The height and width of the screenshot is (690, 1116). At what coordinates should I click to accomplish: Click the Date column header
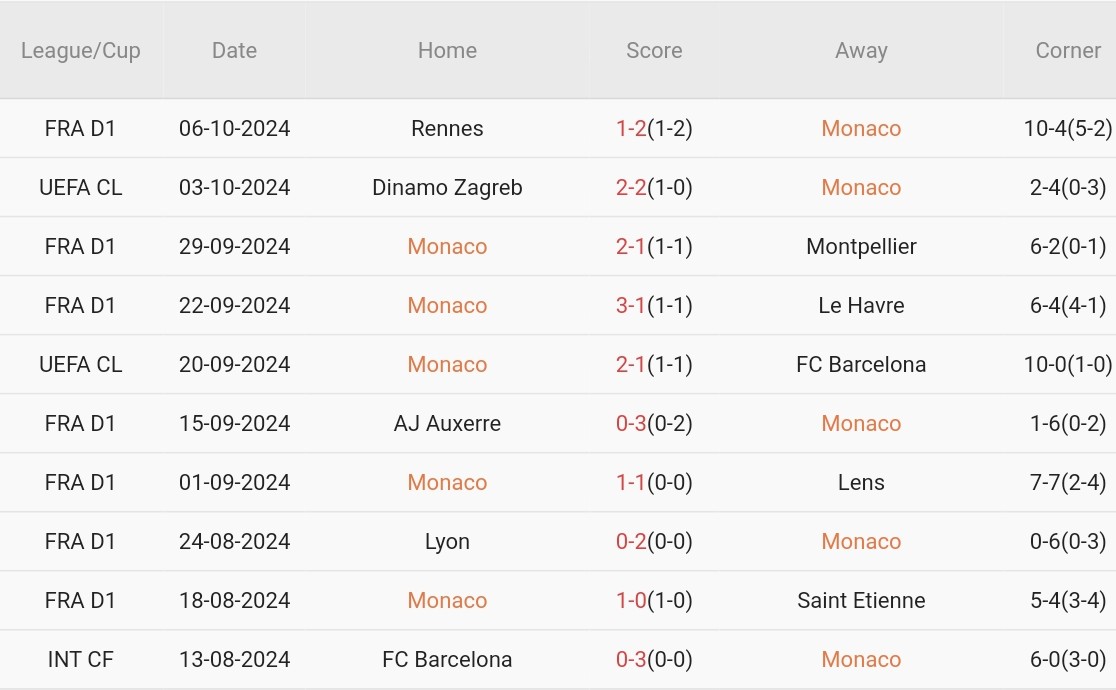(x=234, y=50)
